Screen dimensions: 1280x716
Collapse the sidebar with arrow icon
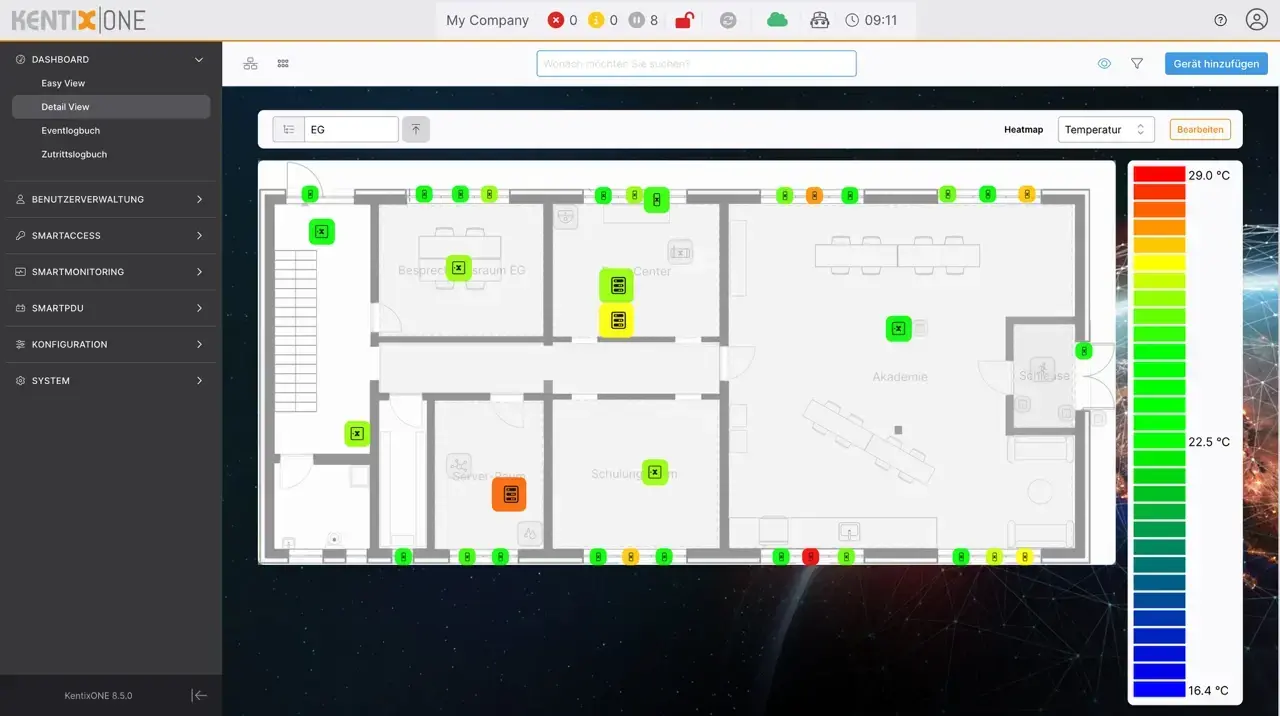[199, 695]
